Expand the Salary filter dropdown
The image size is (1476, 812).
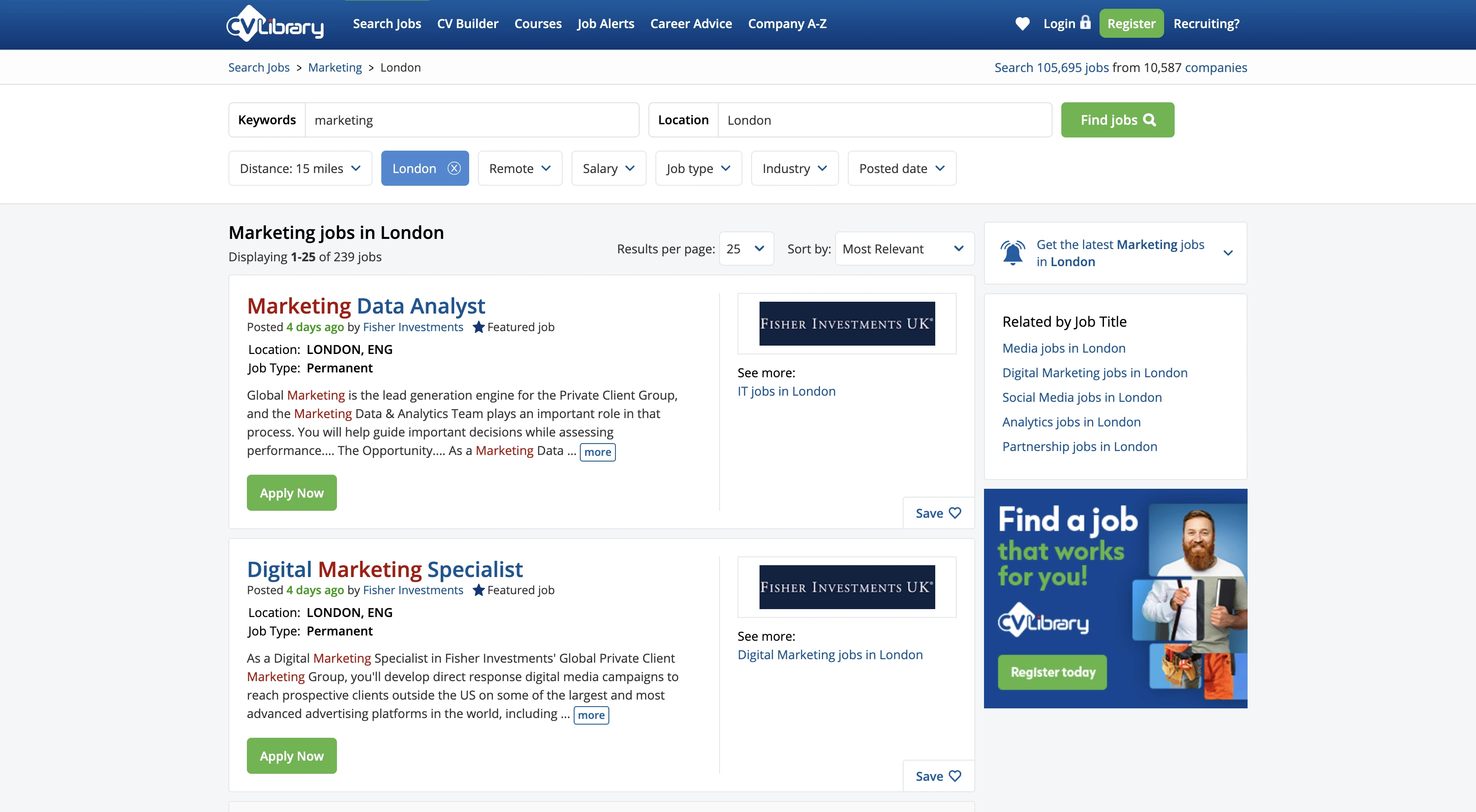pyautogui.click(x=608, y=168)
